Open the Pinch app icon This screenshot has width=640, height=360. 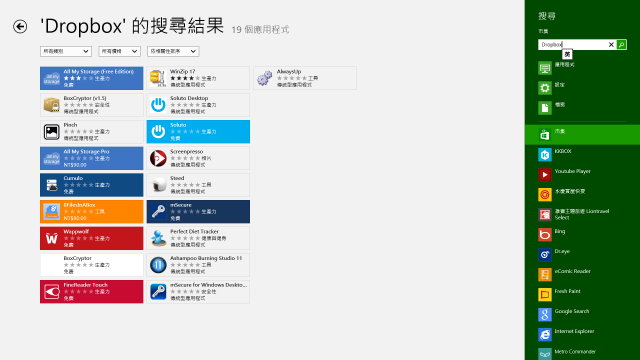click(x=51, y=131)
